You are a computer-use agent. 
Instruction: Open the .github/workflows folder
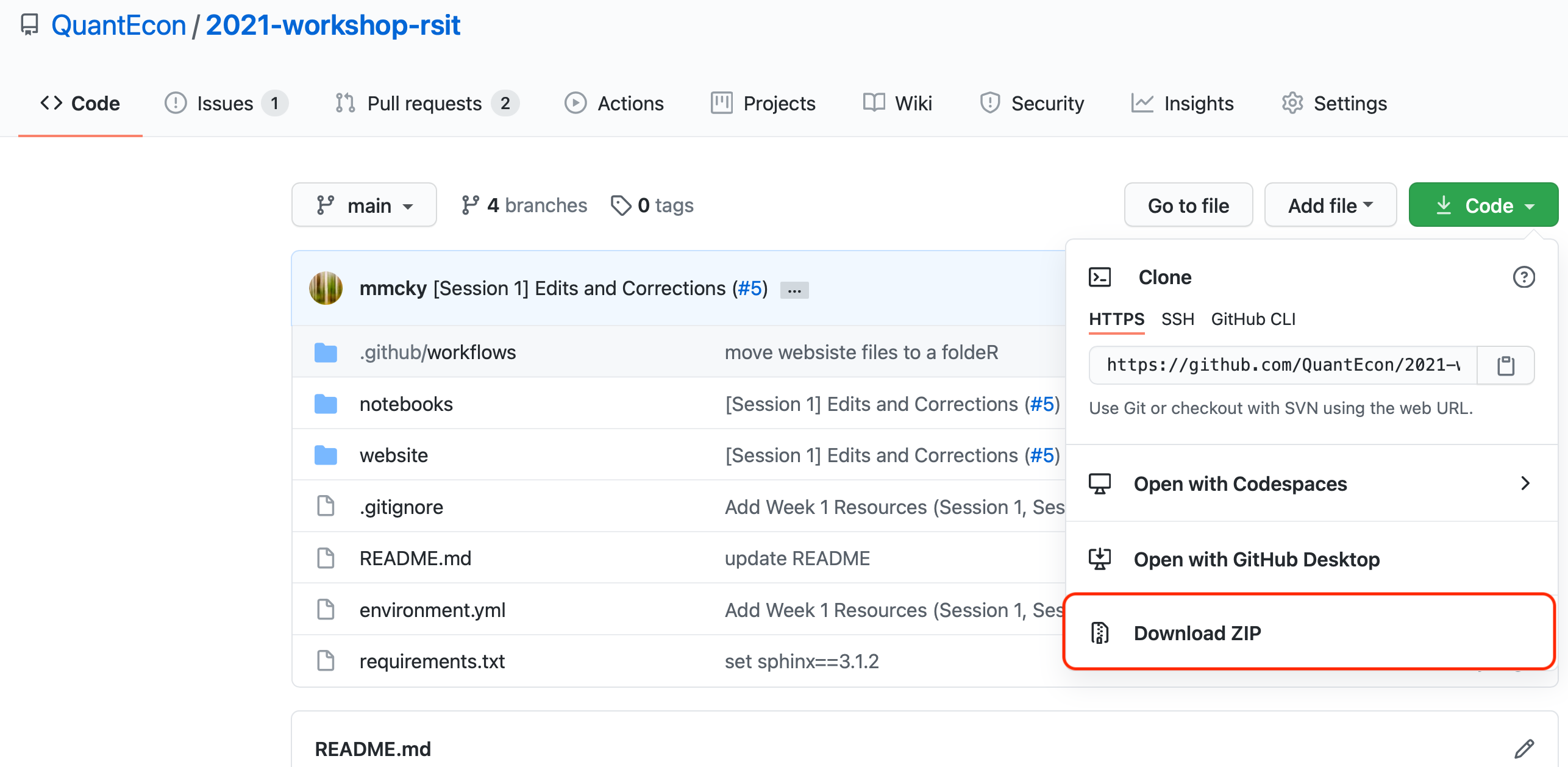[x=438, y=352]
